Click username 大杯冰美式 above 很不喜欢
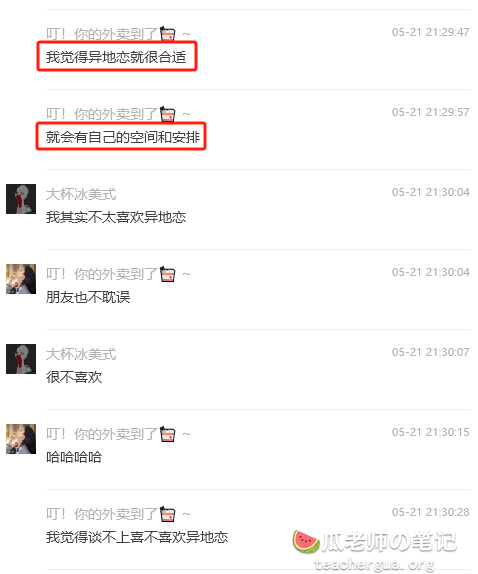478x574 pixels. tap(81, 354)
